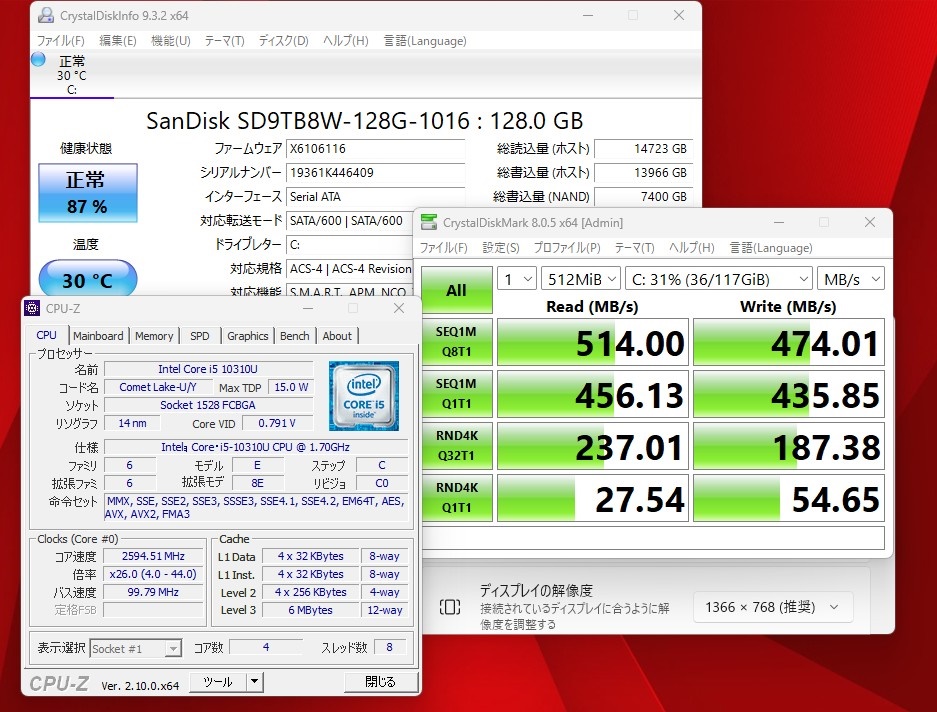
Task: Click the SATA/600 transfer mode field
Action: click(350, 221)
